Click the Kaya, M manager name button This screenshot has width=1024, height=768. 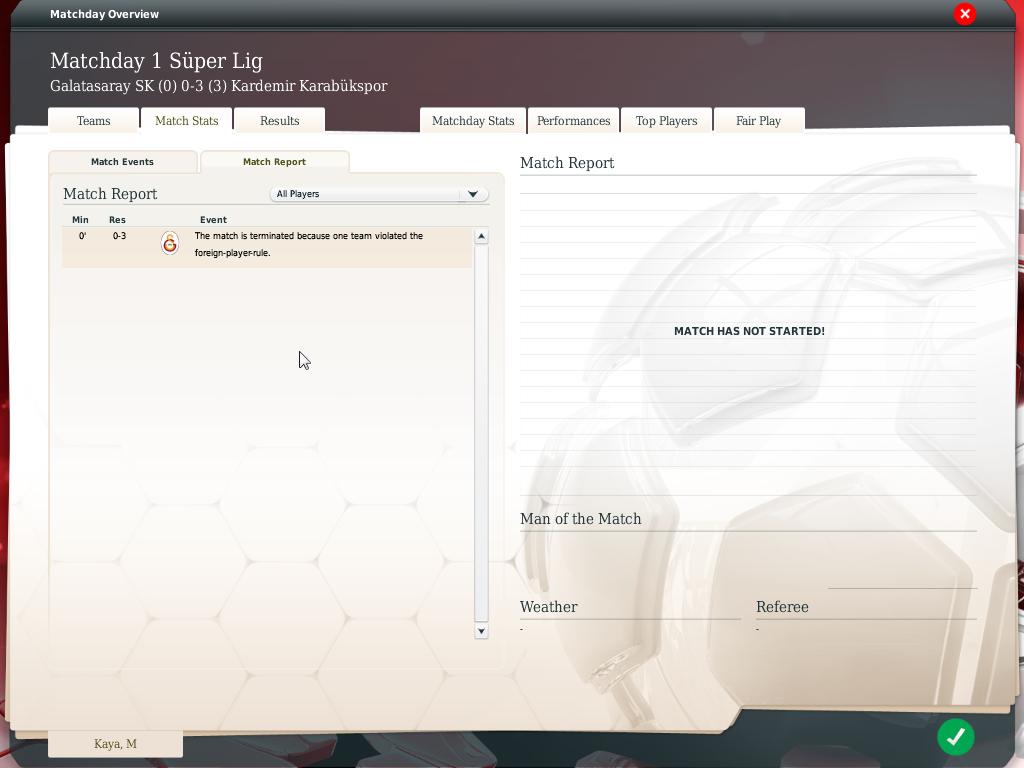click(x=116, y=744)
